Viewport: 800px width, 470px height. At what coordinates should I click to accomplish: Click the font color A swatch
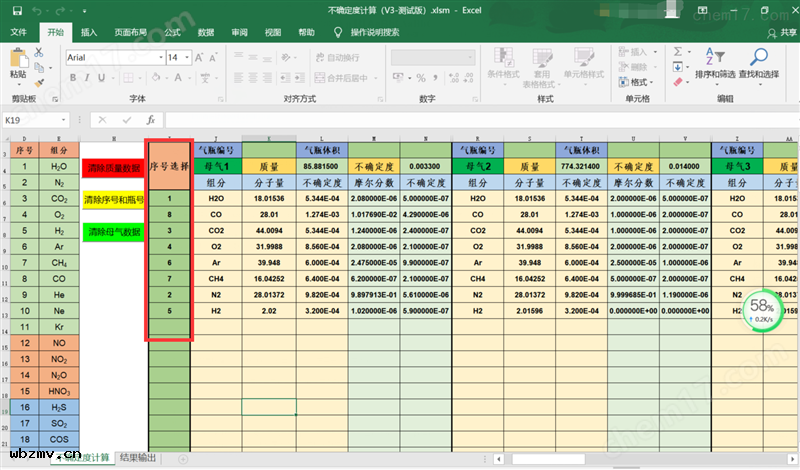coord(180,78)
